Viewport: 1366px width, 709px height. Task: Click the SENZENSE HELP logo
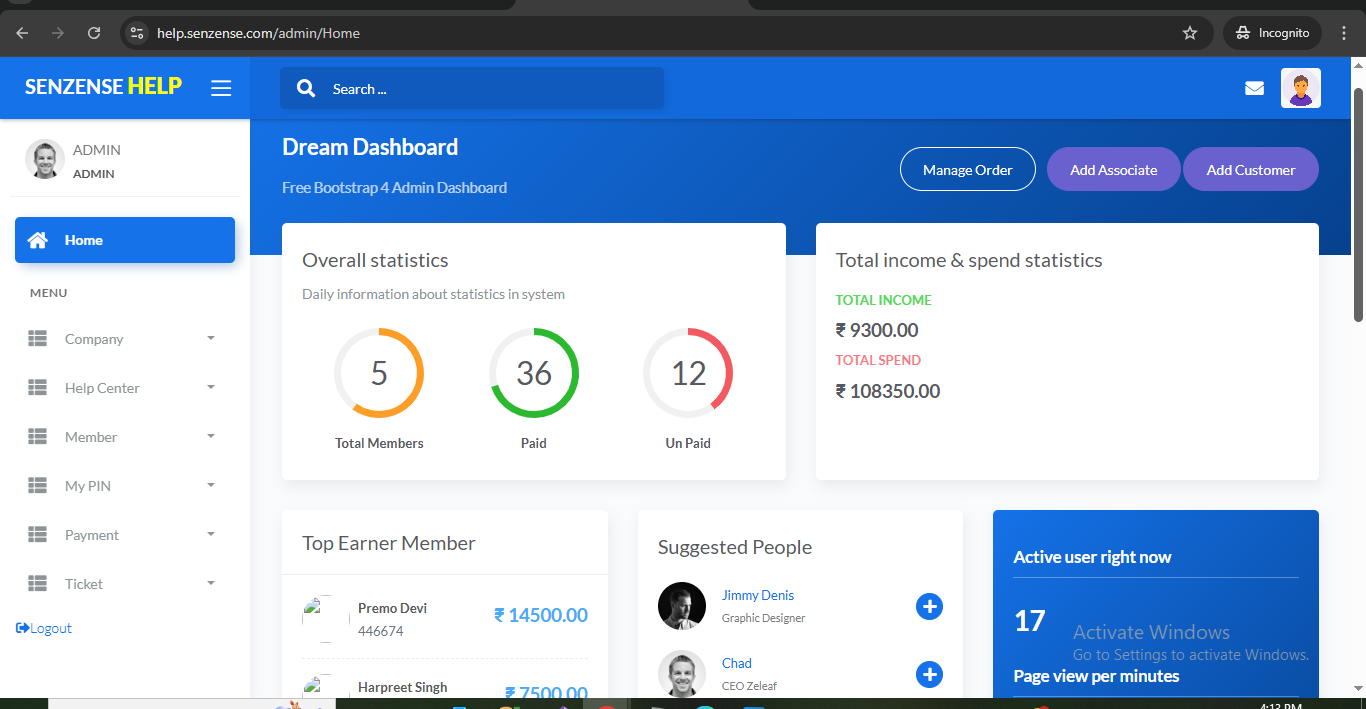[x=103, y=87]
